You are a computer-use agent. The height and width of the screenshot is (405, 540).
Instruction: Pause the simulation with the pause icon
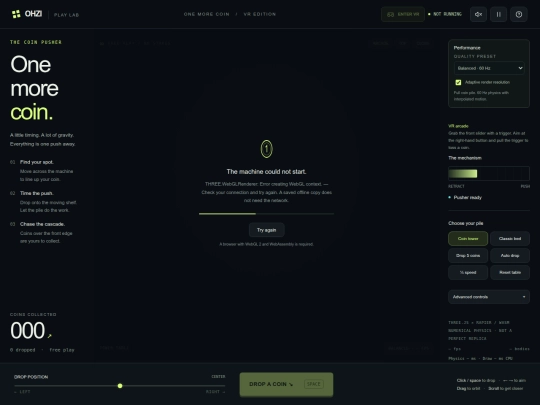coord(498,14)
